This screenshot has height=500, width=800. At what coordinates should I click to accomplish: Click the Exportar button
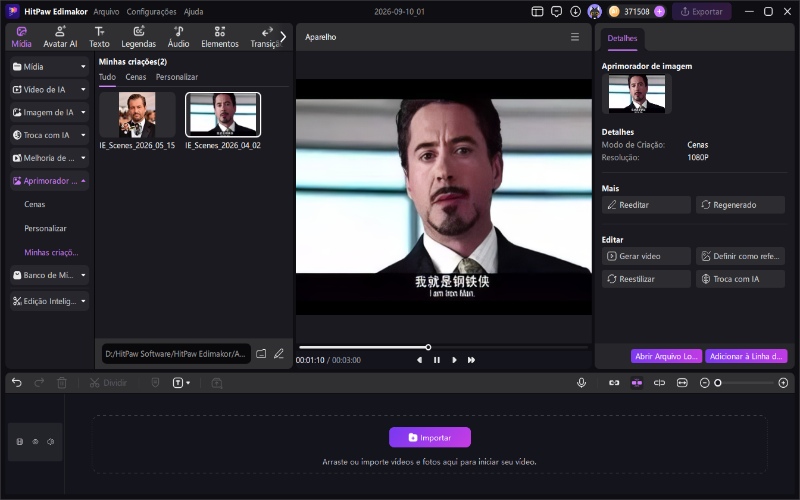702,11
